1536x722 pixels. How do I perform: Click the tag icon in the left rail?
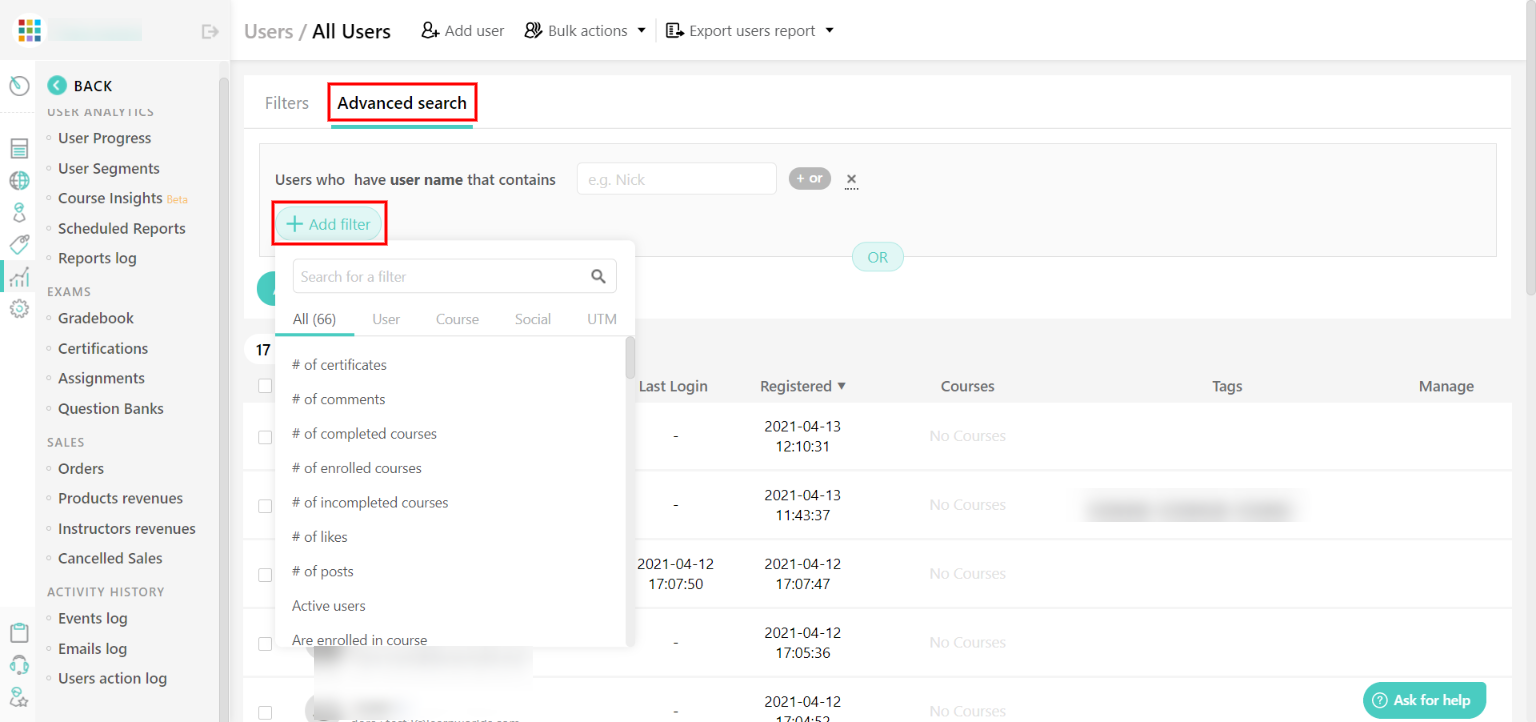tap(18, 244)
